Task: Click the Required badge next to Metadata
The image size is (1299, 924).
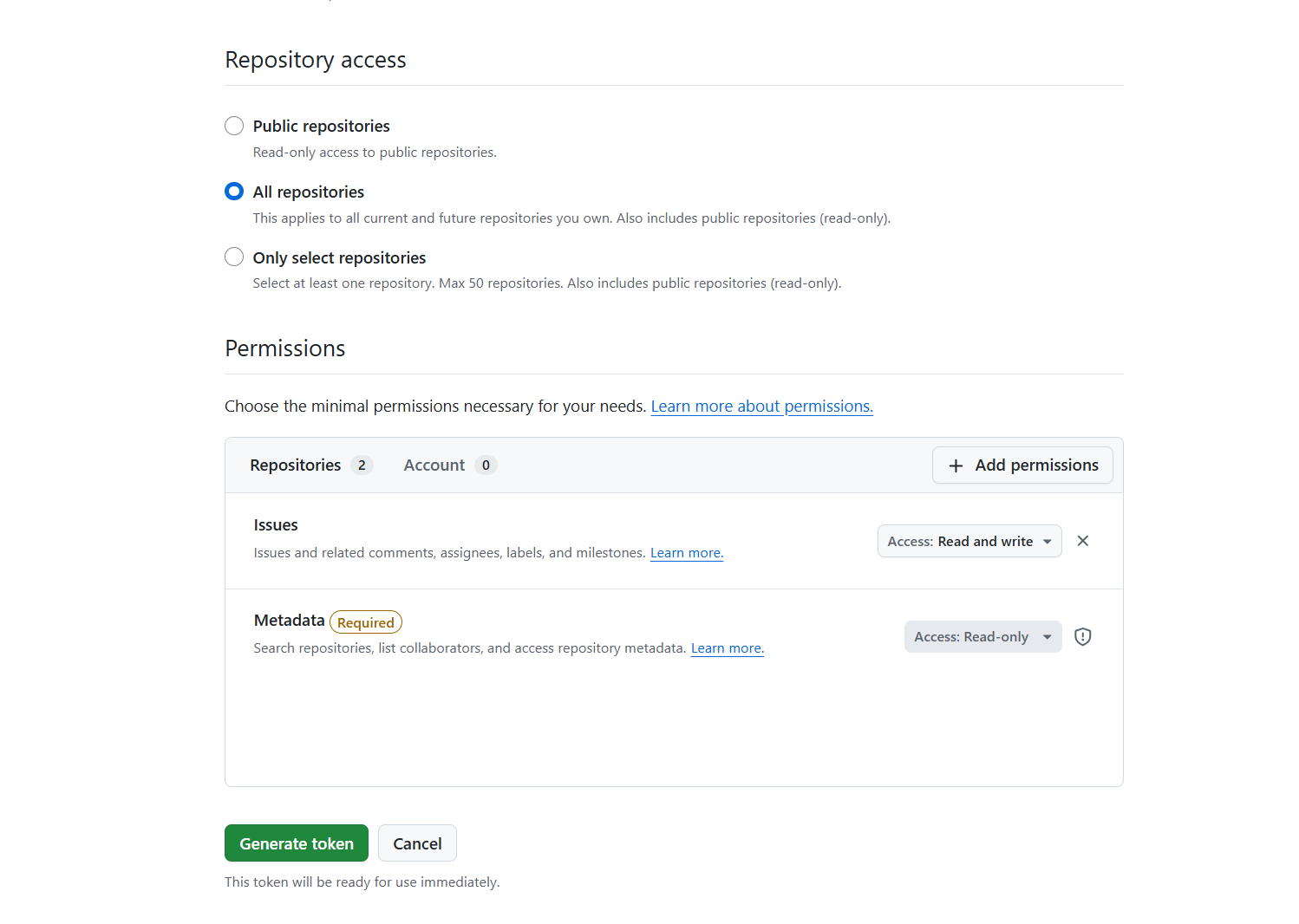Action: pos(366,622)
